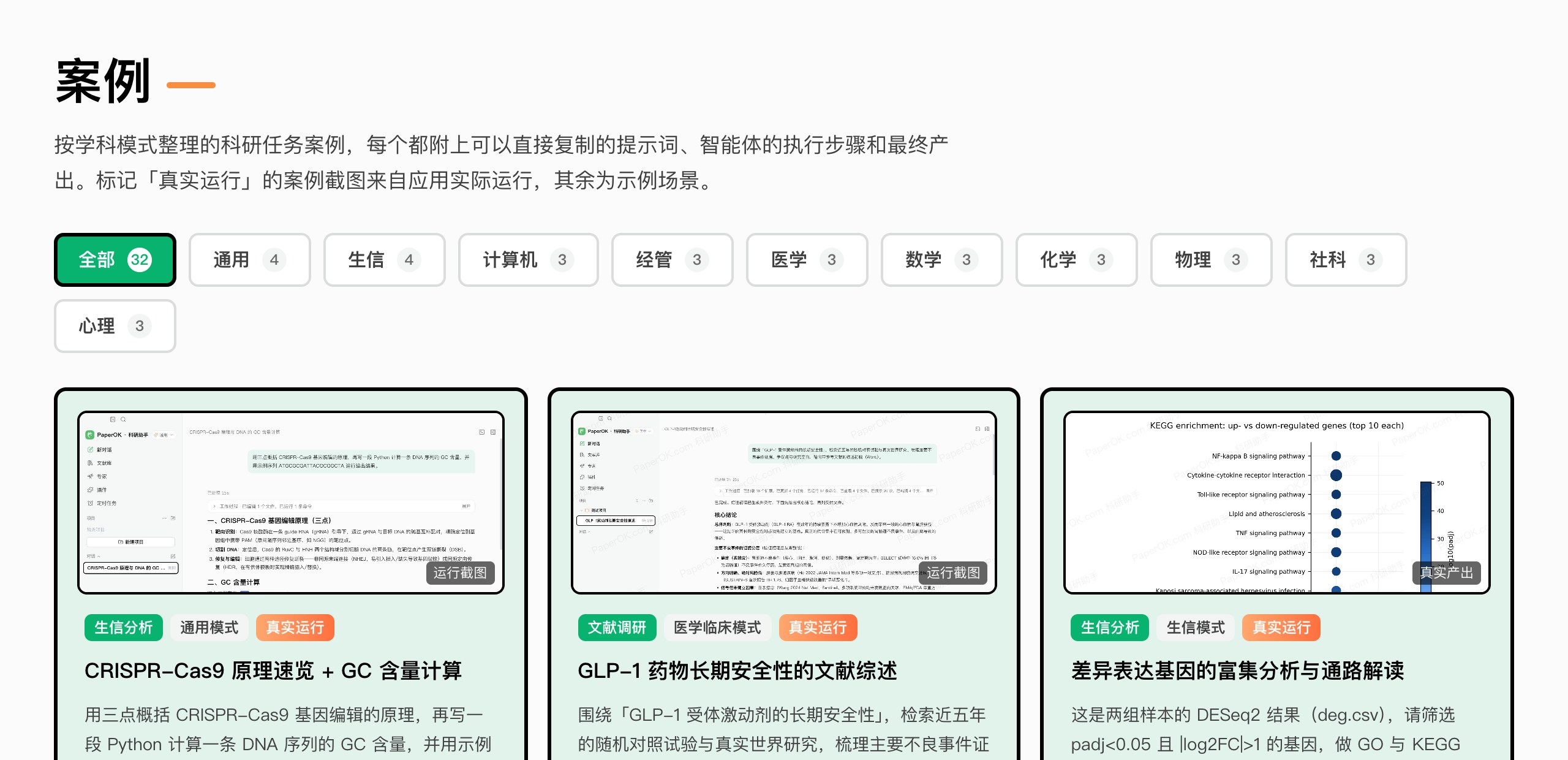Open the 物理 category tab

(1211, 260)
